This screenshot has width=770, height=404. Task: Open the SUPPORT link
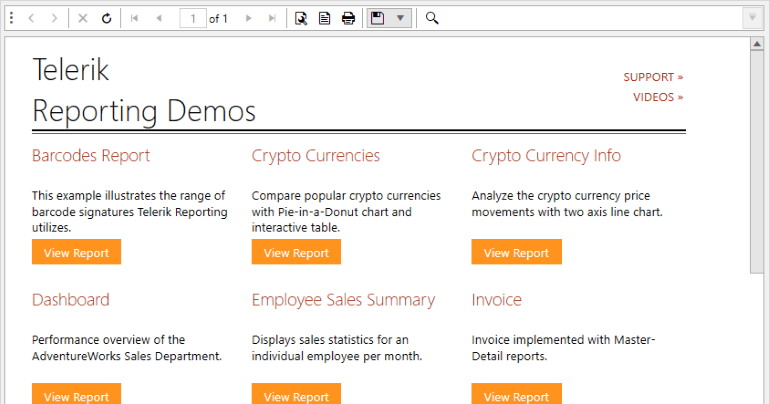[653, 77]
